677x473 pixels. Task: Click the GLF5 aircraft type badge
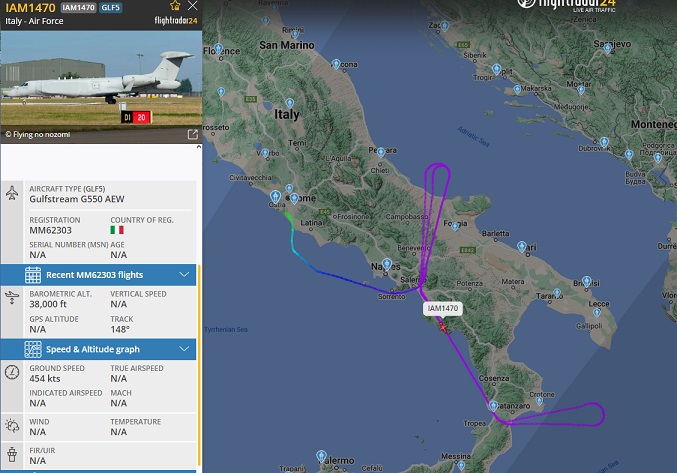(x=111, y=8)
